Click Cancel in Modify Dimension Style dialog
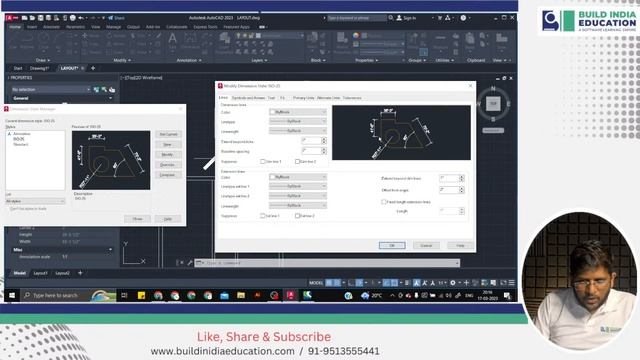This screenshot has height=360, width=640. click(x=426, y=245)
